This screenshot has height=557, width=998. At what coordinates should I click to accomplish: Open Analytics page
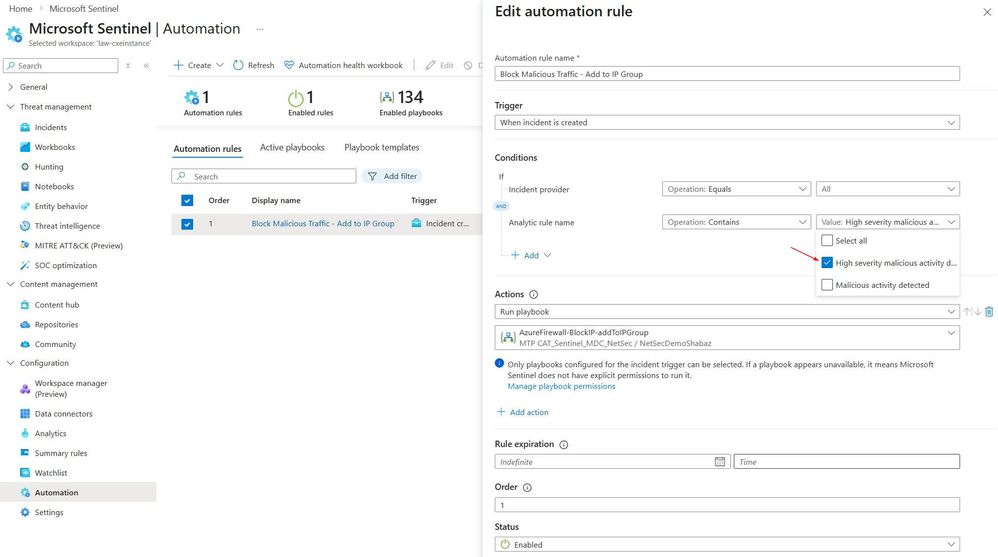coord(50,434)
